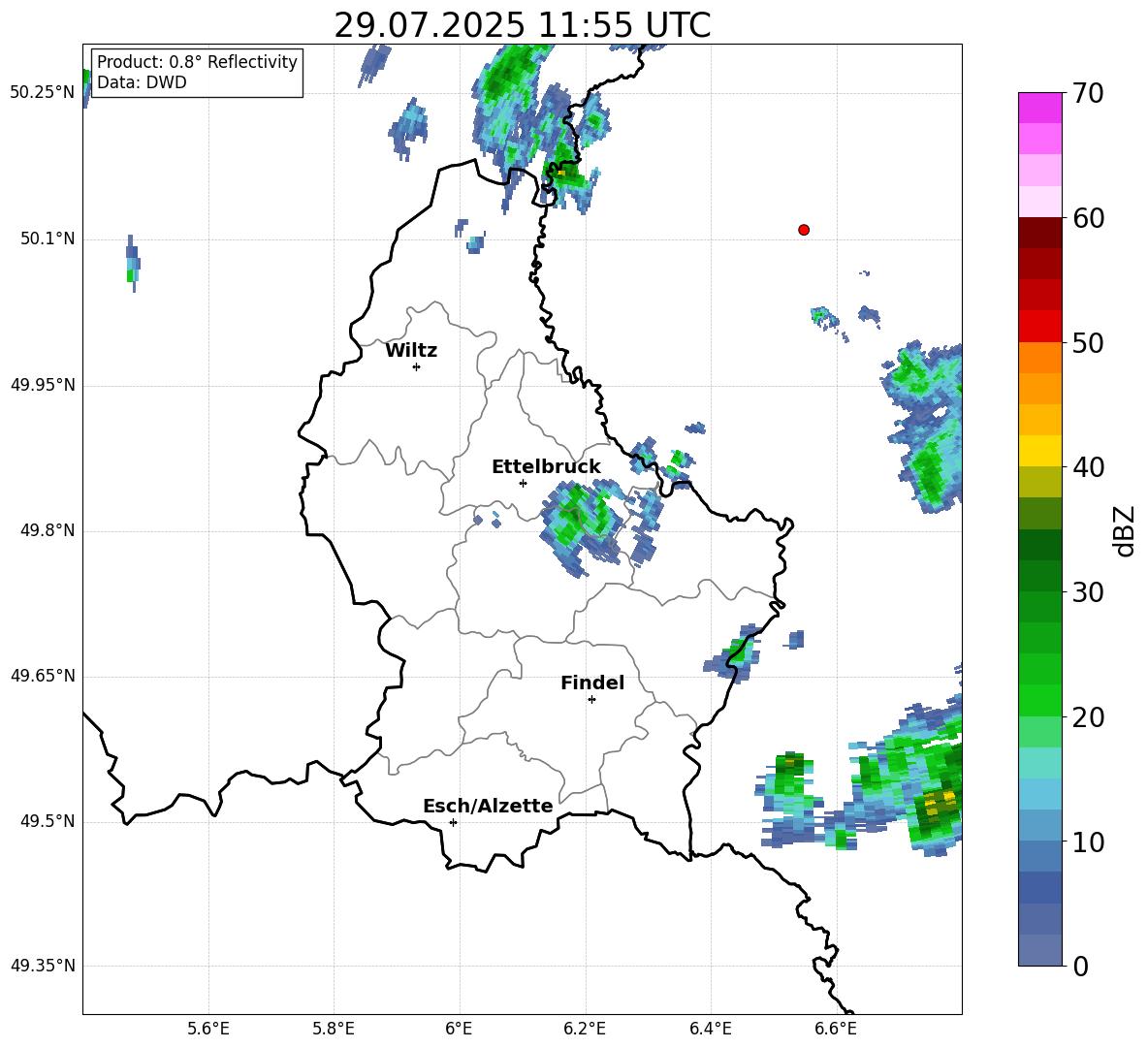
Task: Click the Data: DWD text
Action: pyautogui.click(x=142, y=82)
